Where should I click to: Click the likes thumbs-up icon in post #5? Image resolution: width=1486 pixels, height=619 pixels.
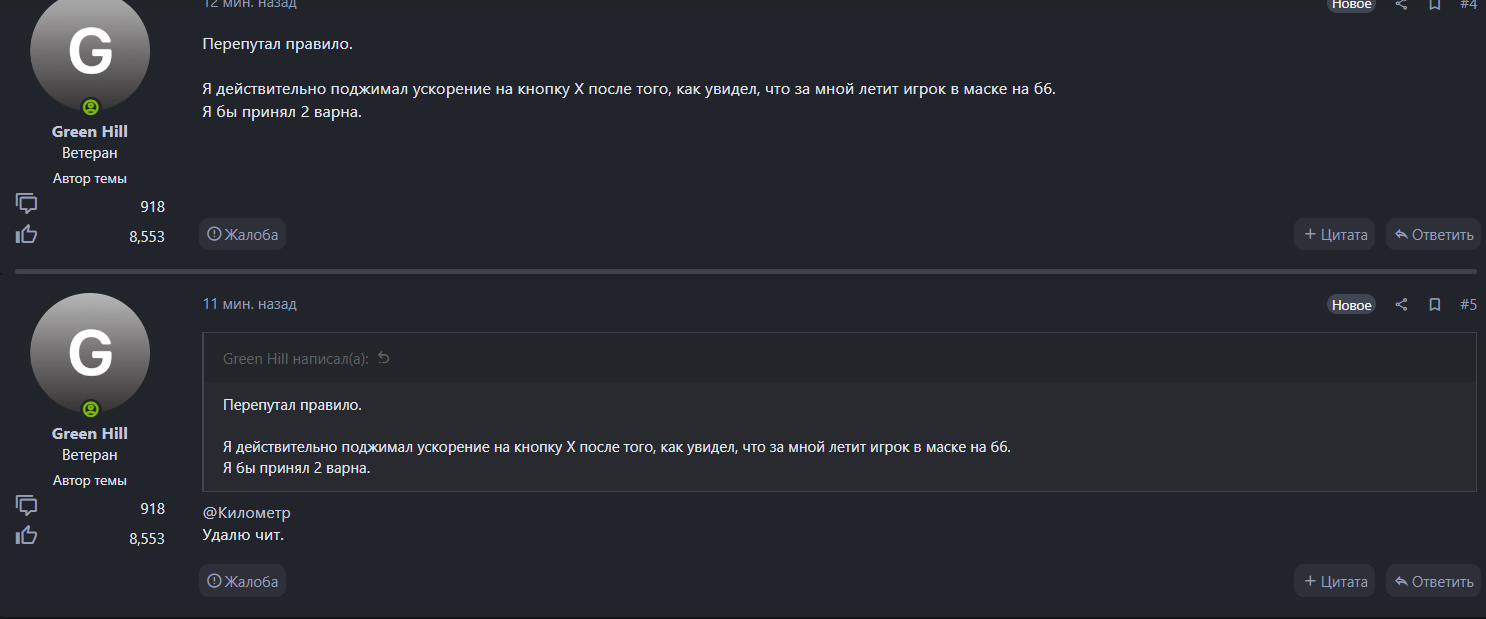pyautogui.click(x=27, y=536)
